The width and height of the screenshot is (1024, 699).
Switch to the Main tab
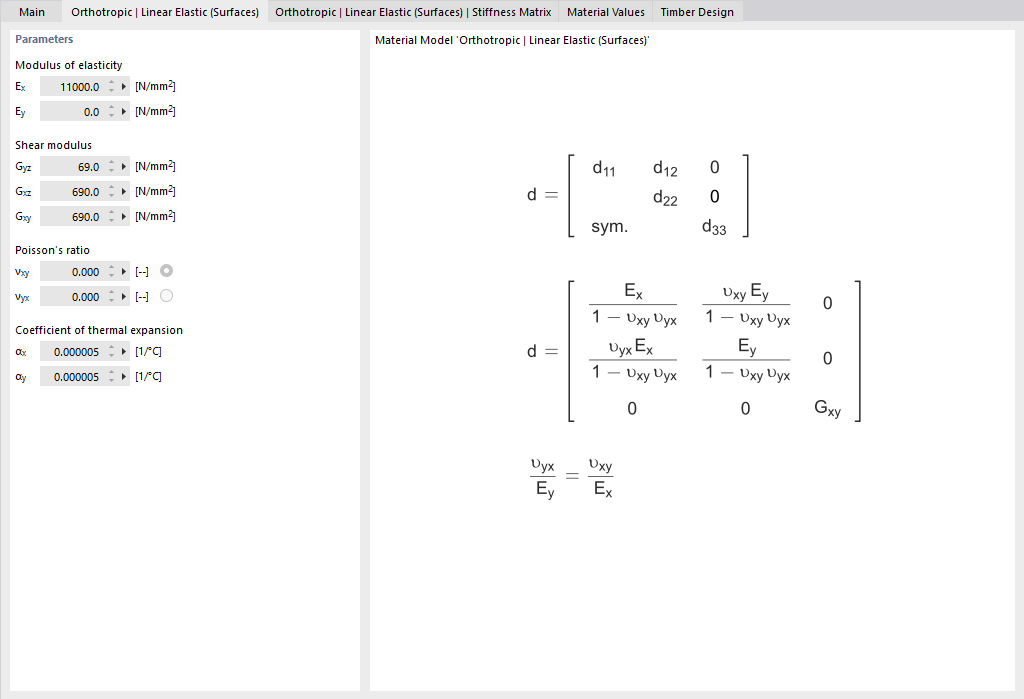coord(31,12)
